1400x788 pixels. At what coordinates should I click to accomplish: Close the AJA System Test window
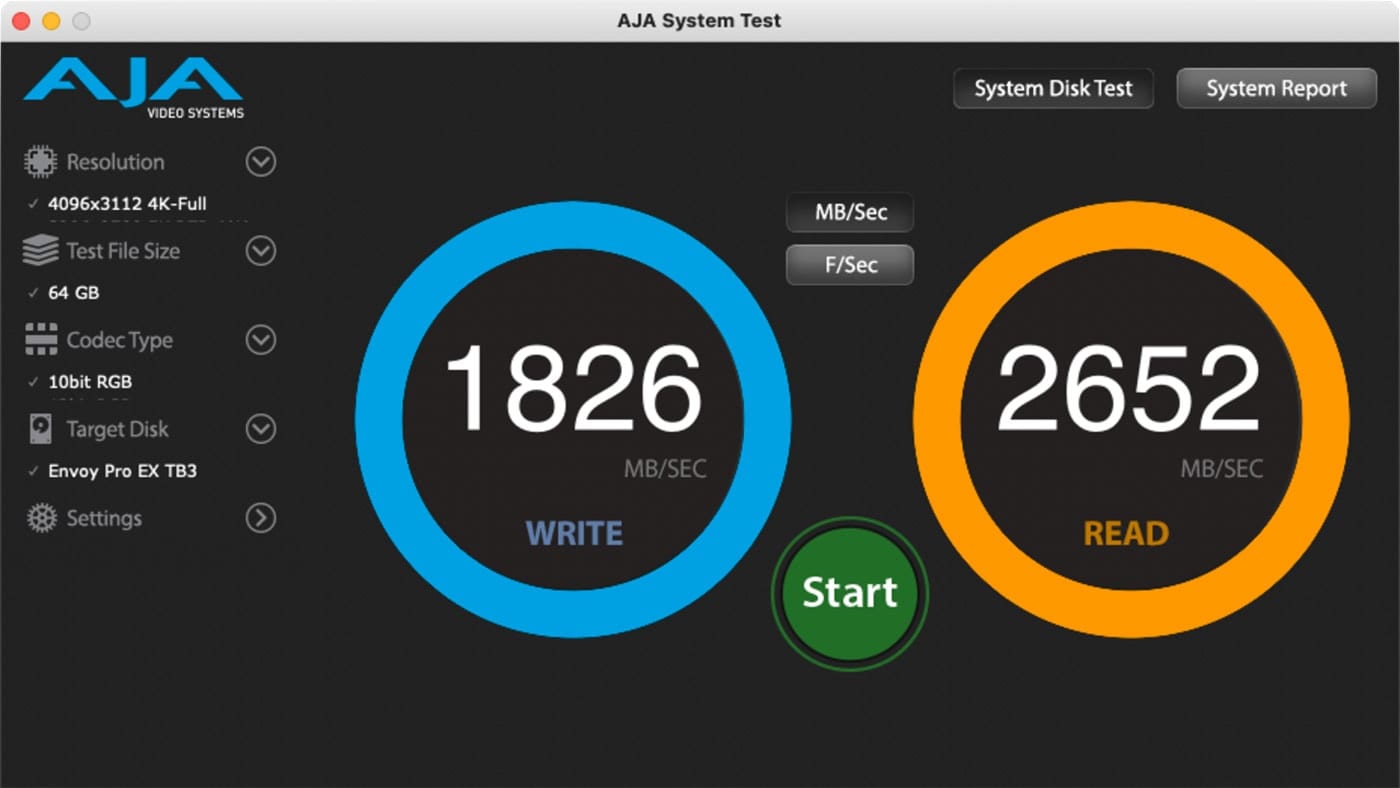point(21,21)
